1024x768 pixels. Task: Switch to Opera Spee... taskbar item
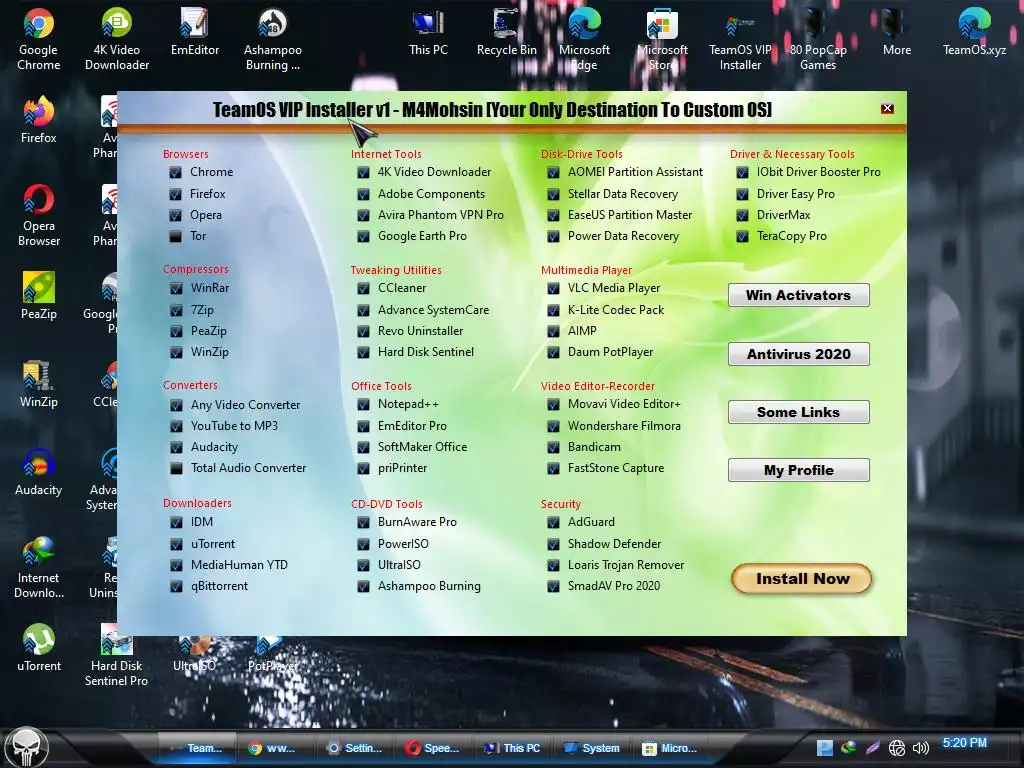click(x=432, y=748)
